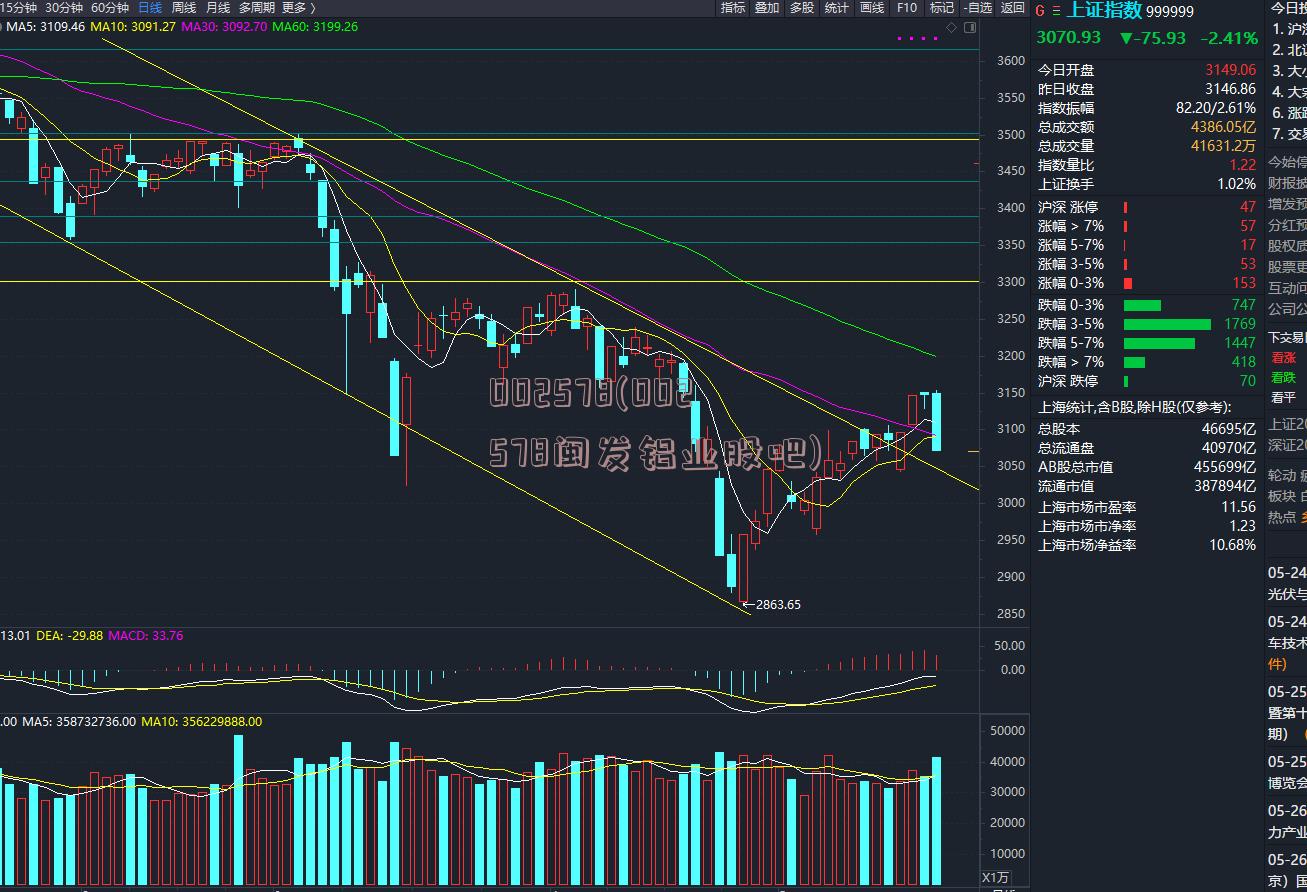Click the 流通市值 387894亿 row
The width and height of the screenshot is (1307, 892).
pyautogui.click(x=1147, y=486)
